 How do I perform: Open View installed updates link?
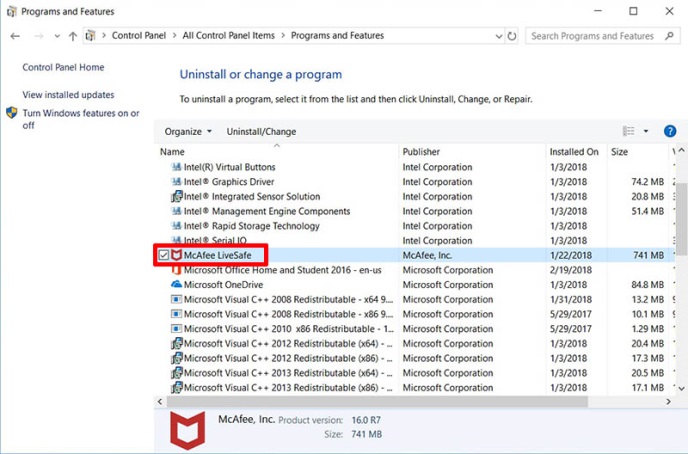click(x=68, y=95)
